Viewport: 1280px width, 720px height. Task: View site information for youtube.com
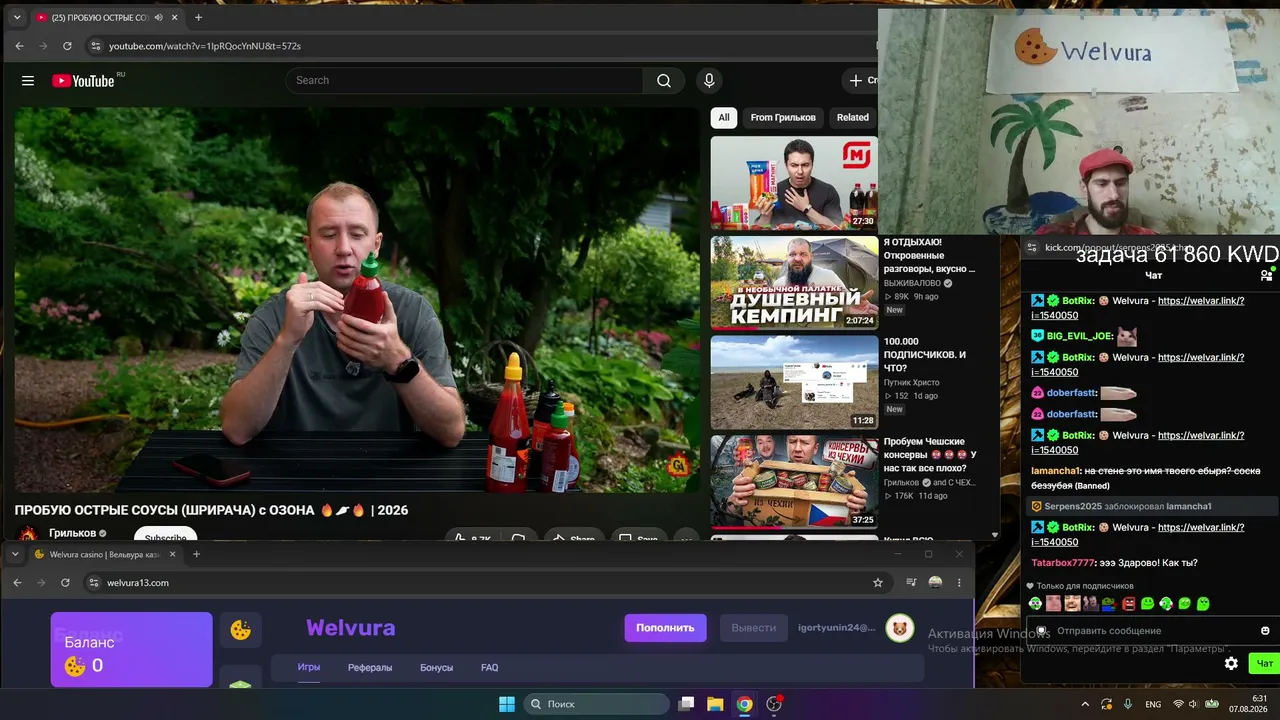click(96, 46)
